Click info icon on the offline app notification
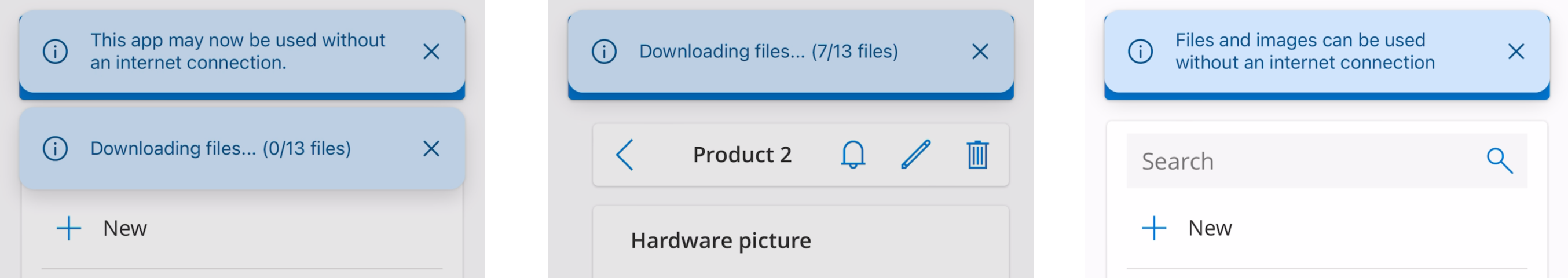 56,52
